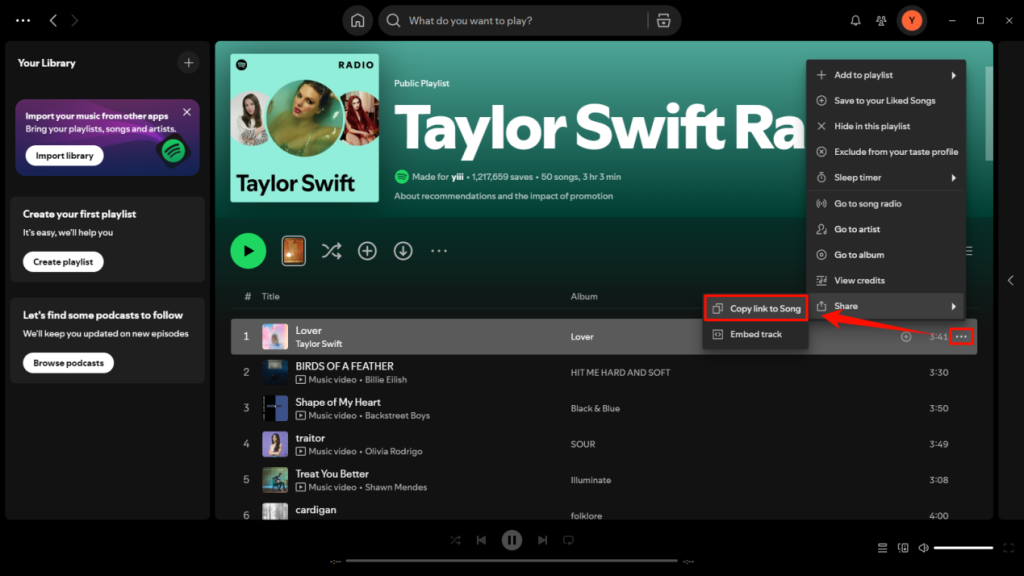Select View credits
The height and width of the screenshot is (576, 1024).
886,280
